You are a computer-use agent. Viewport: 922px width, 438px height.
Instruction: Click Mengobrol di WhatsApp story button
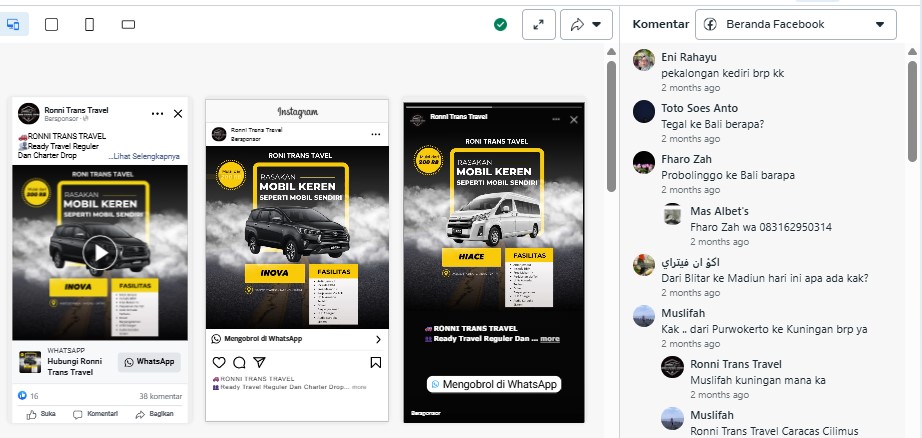point(494,384)
